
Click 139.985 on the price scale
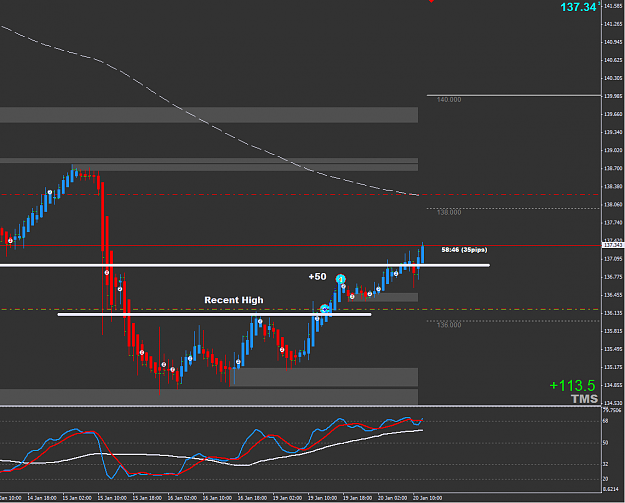pos(613,96)
